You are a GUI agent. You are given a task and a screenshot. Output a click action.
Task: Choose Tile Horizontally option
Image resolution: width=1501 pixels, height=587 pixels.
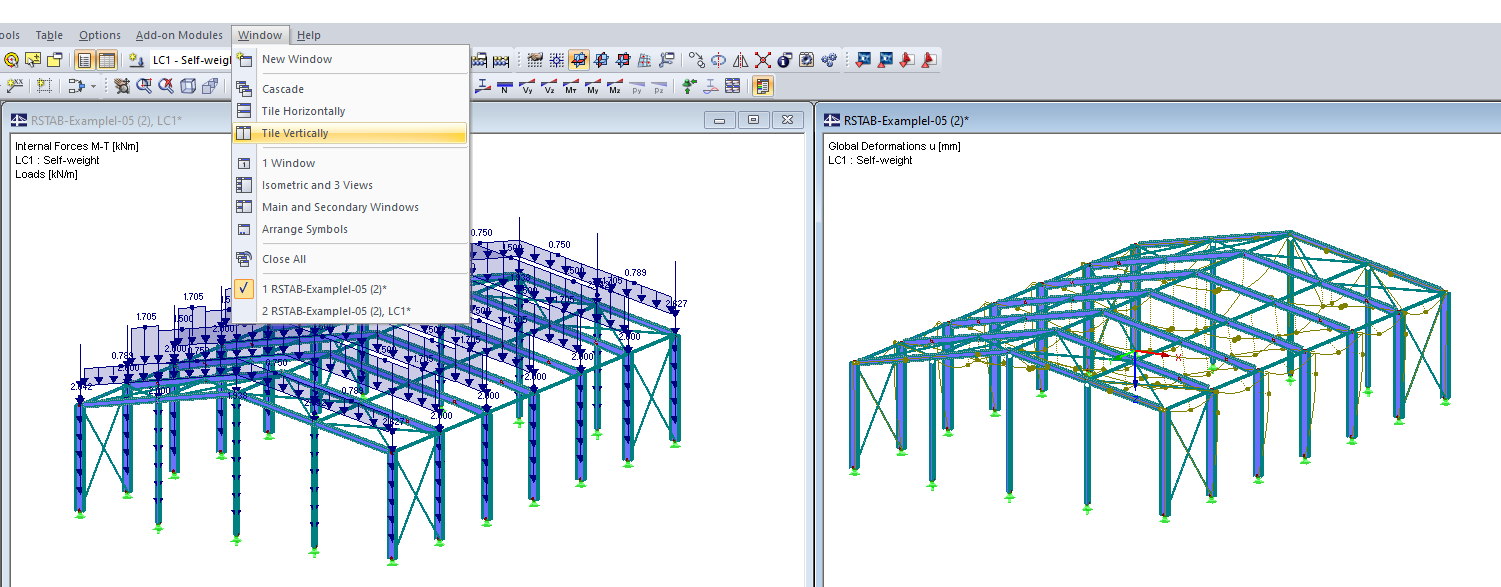pyautogui.click(x=349, y=111)
